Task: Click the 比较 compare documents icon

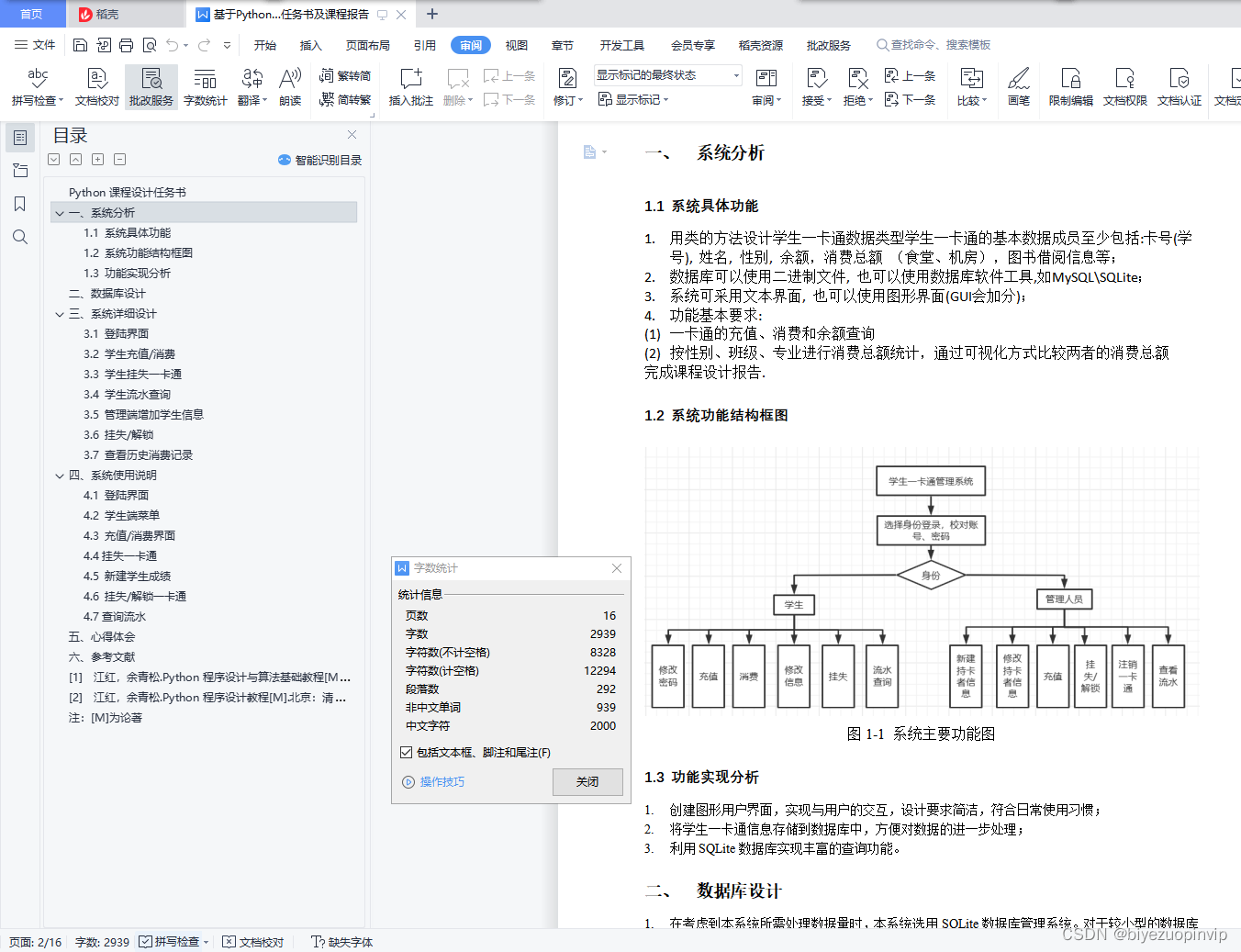Action: point(971,78)
